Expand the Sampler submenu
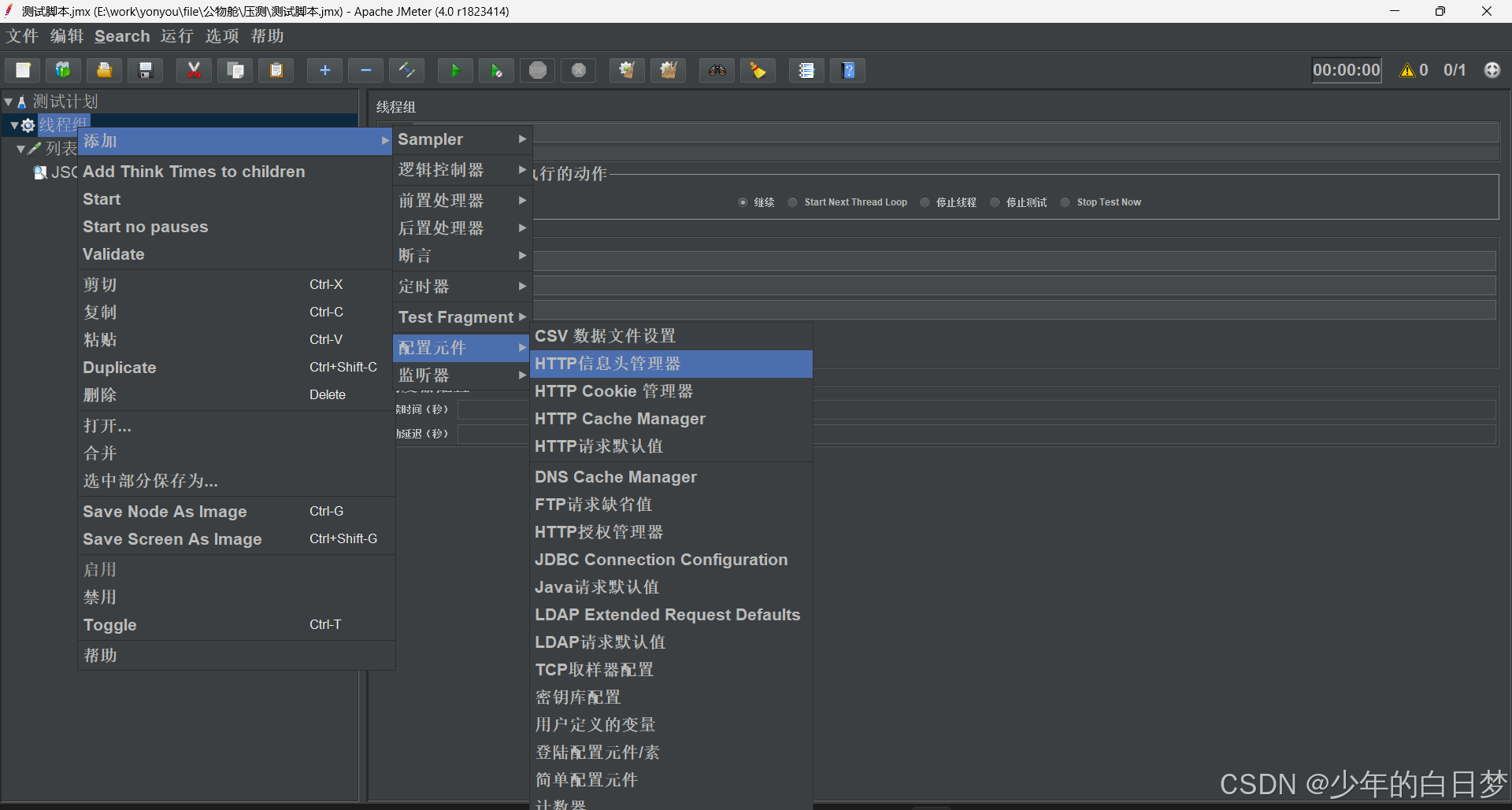 (x=462, y=139)
